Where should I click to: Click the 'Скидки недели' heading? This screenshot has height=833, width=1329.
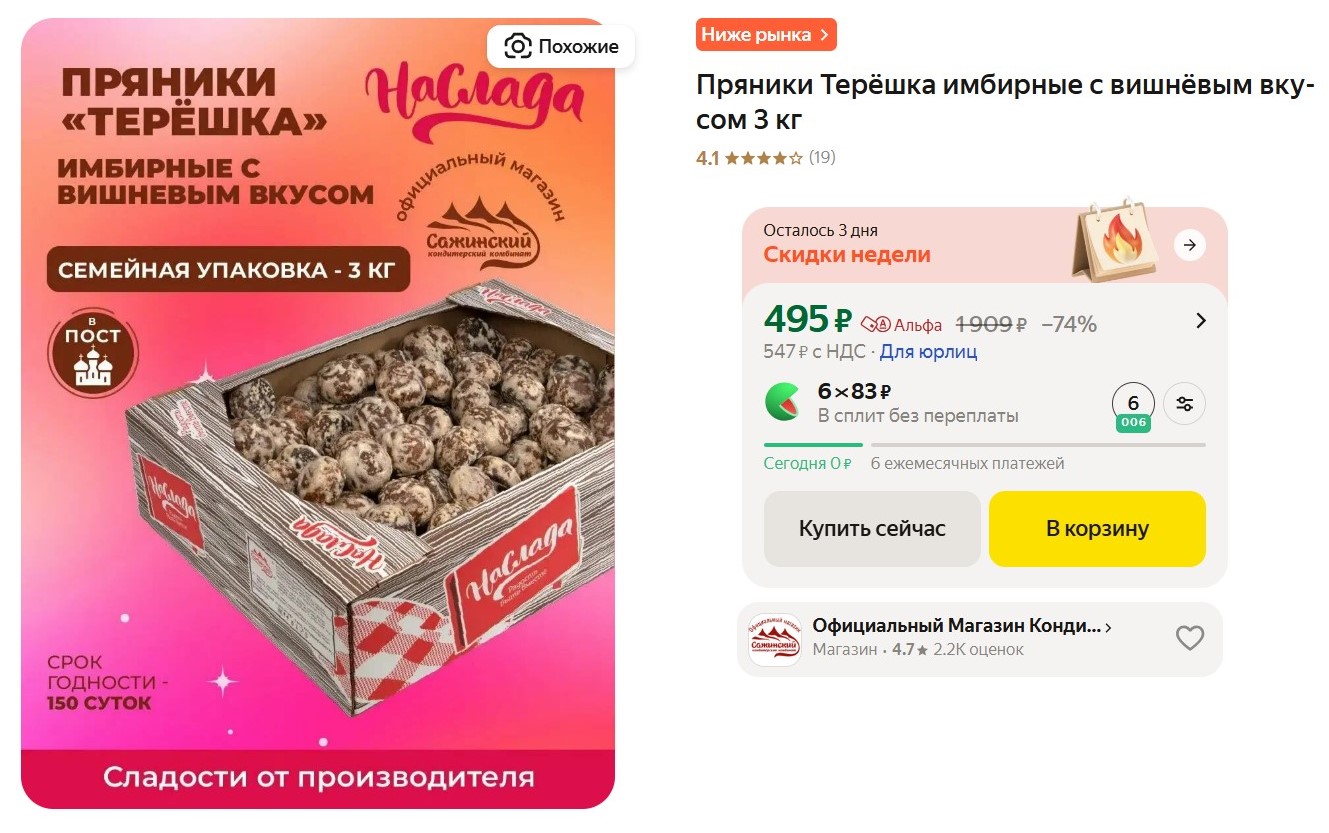tap(847, 255)
